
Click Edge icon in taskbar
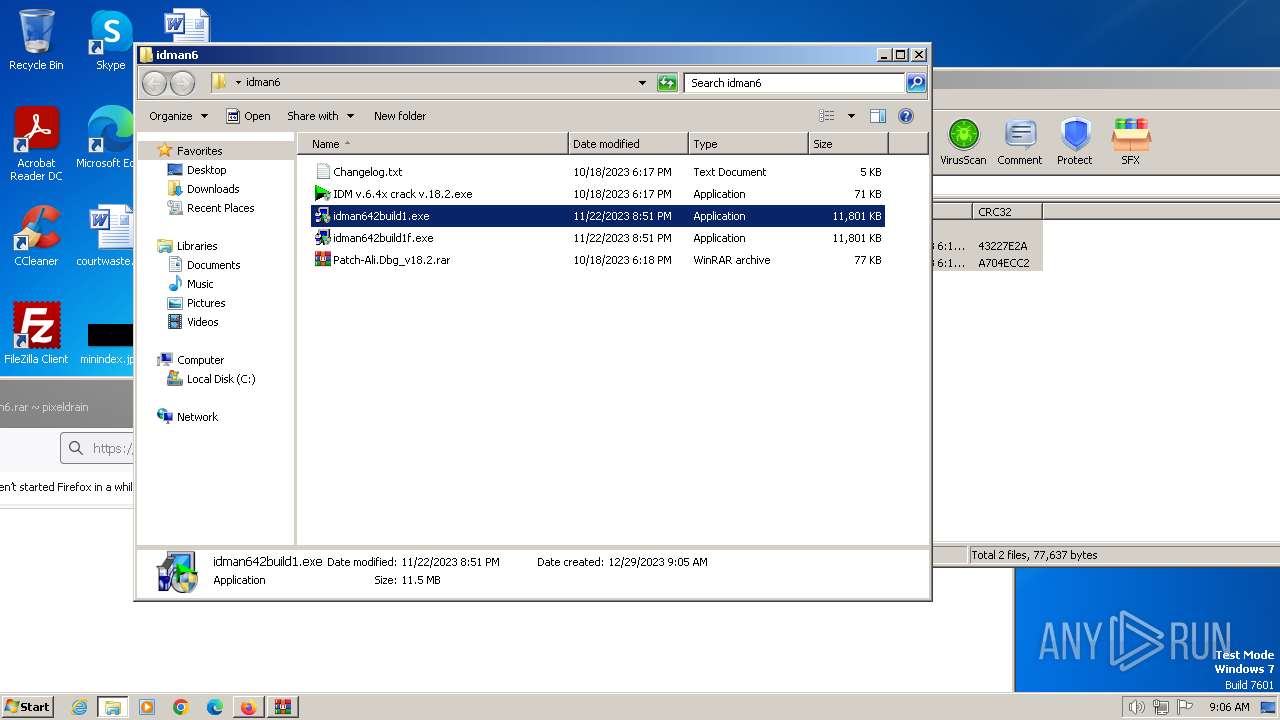(214, 707)
